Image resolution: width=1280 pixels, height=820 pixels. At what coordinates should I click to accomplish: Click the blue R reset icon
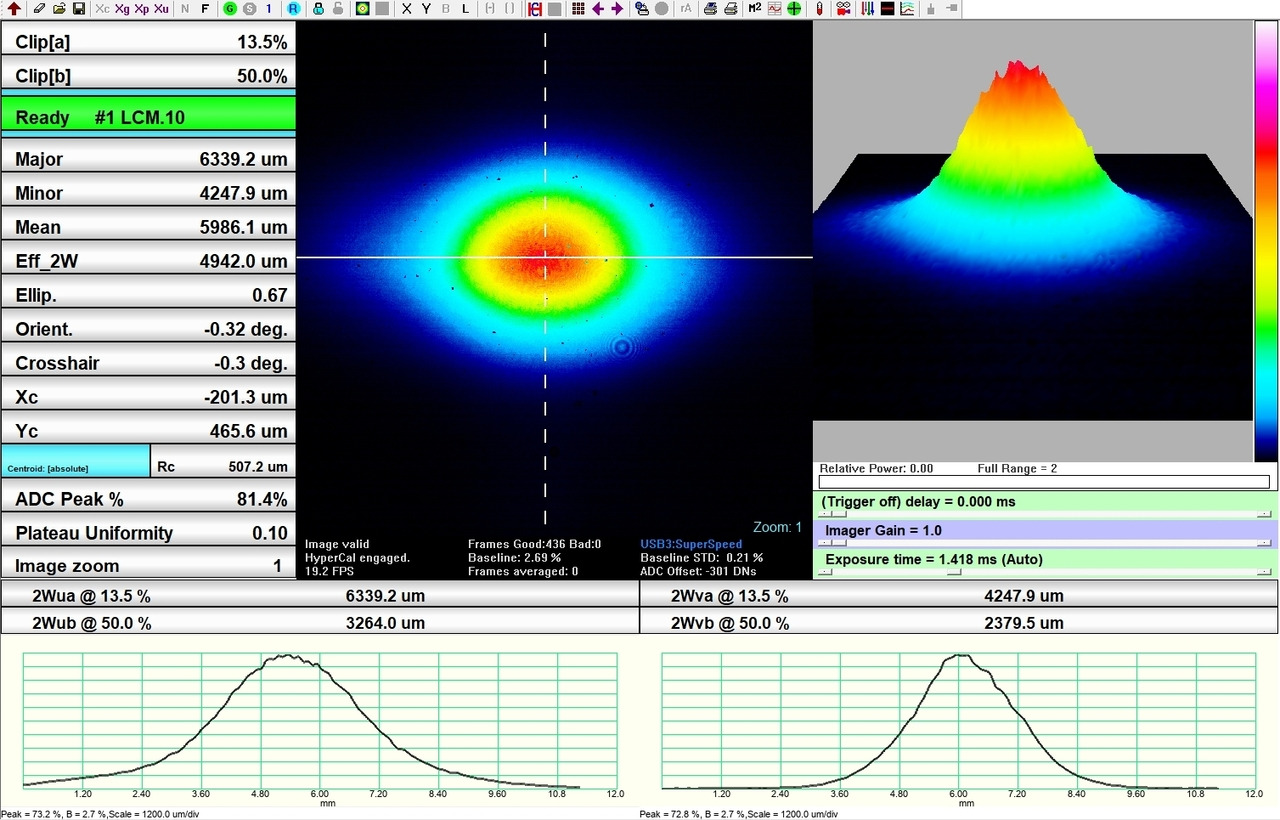click(x=293, y=9)
